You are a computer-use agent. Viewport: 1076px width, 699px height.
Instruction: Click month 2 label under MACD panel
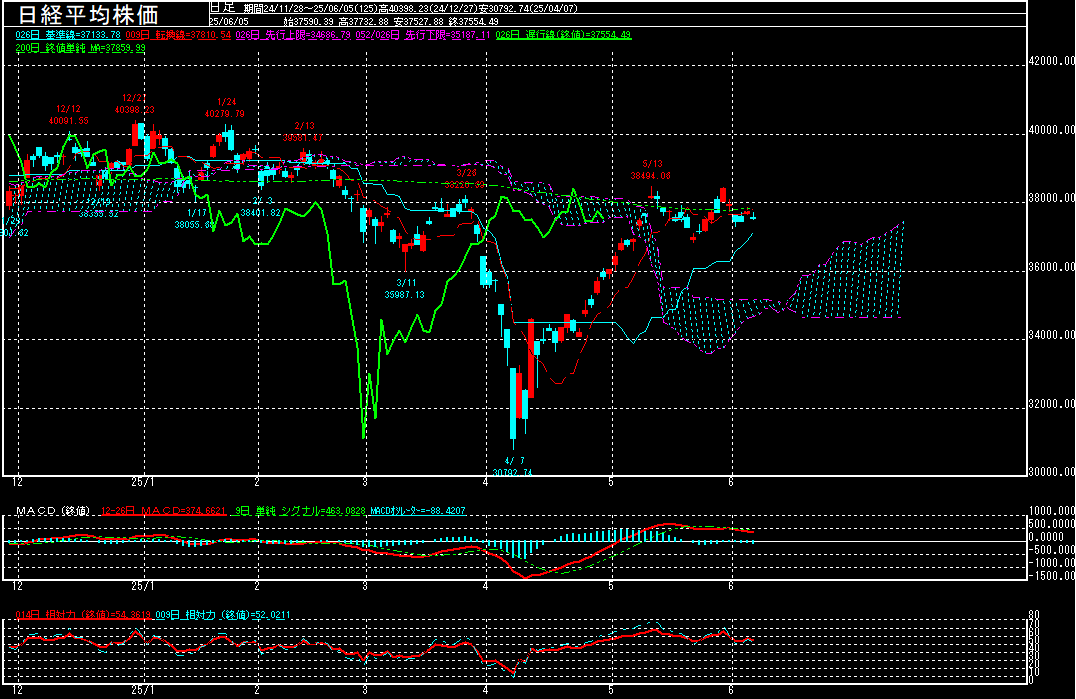[x=257, y=586]
